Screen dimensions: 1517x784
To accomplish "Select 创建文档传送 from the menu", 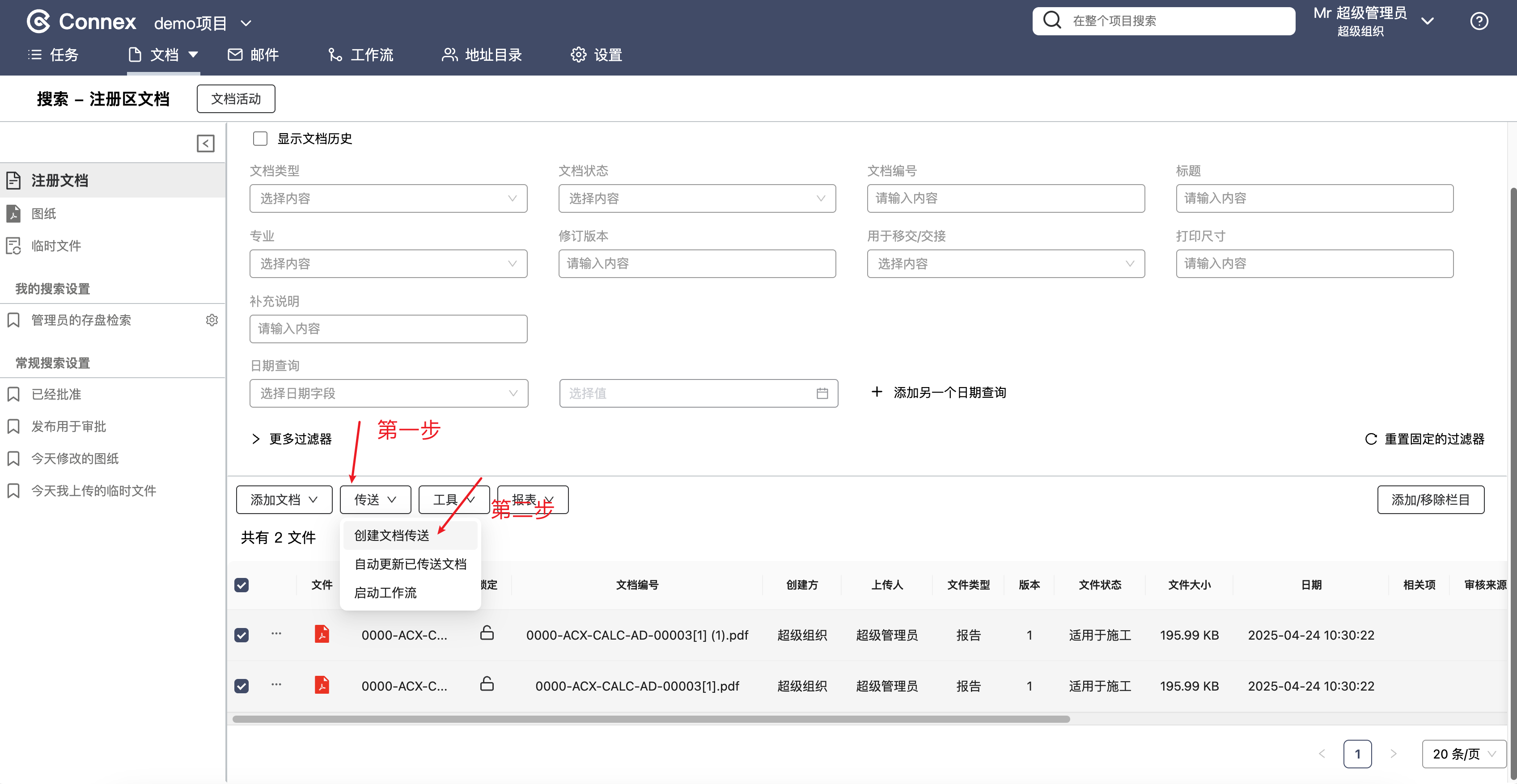I will pyautogui.click(x=392, y=535).
